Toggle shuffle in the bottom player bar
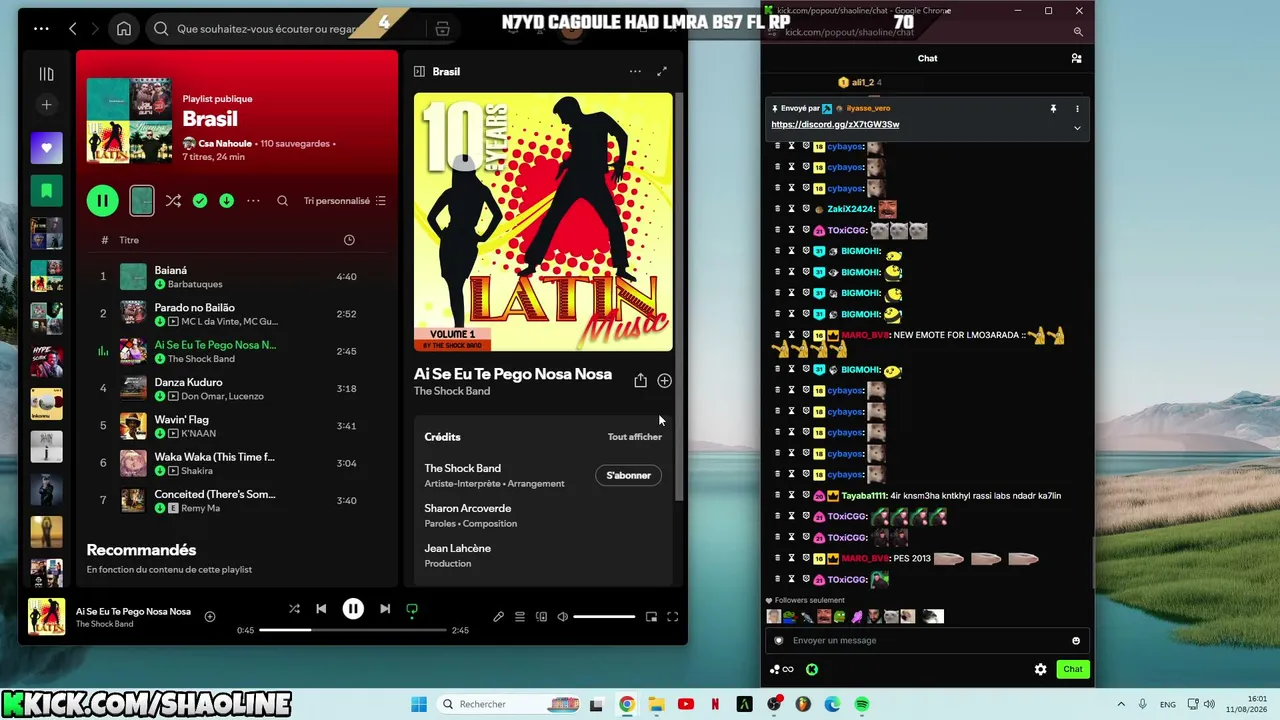Image resolution: width=1280 pixels, height=720 pixels. [294, 608]
